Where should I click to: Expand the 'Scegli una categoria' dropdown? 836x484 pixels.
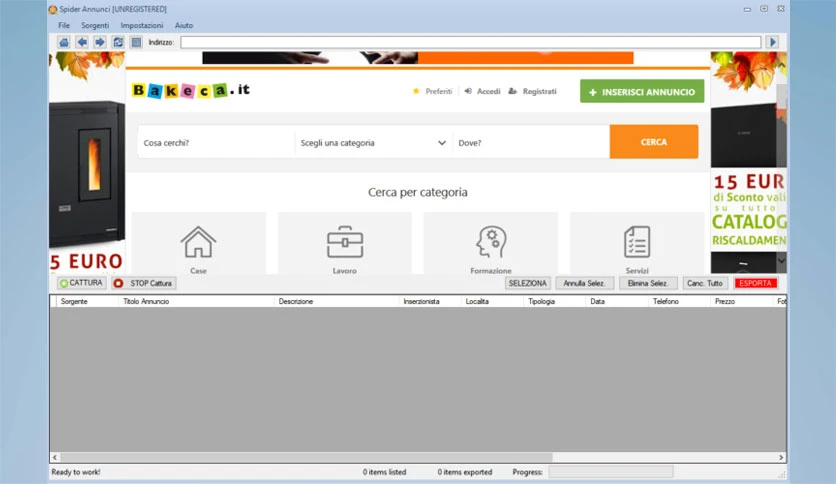coord(373,142)
